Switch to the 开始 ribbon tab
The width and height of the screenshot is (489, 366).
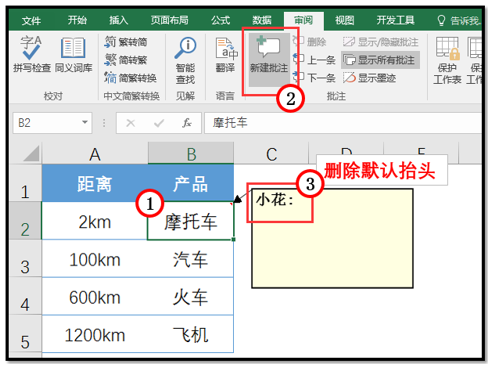coord(77,21)
